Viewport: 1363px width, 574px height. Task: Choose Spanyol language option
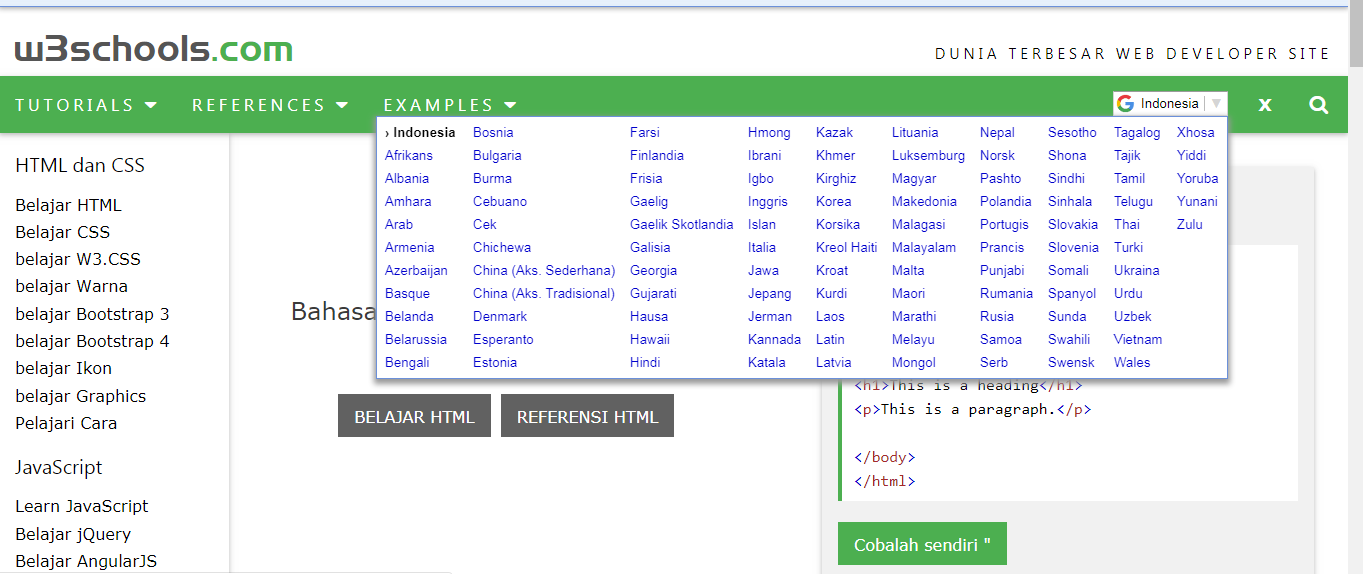(1072, 293)
